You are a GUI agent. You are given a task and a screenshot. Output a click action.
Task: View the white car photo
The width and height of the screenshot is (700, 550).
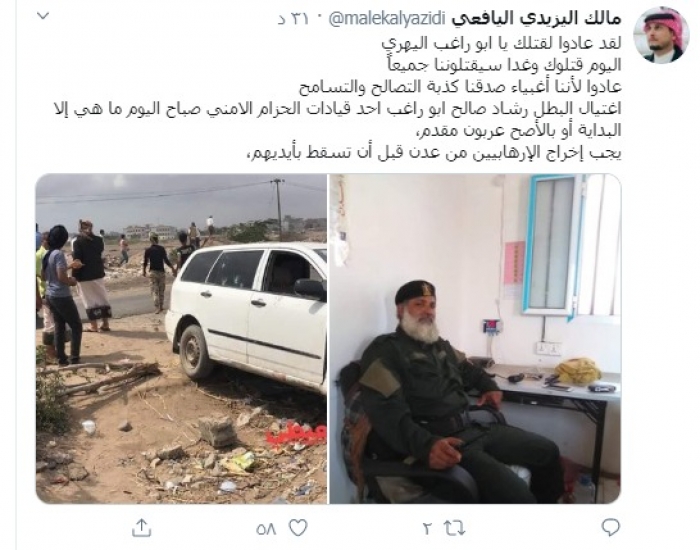181,339
